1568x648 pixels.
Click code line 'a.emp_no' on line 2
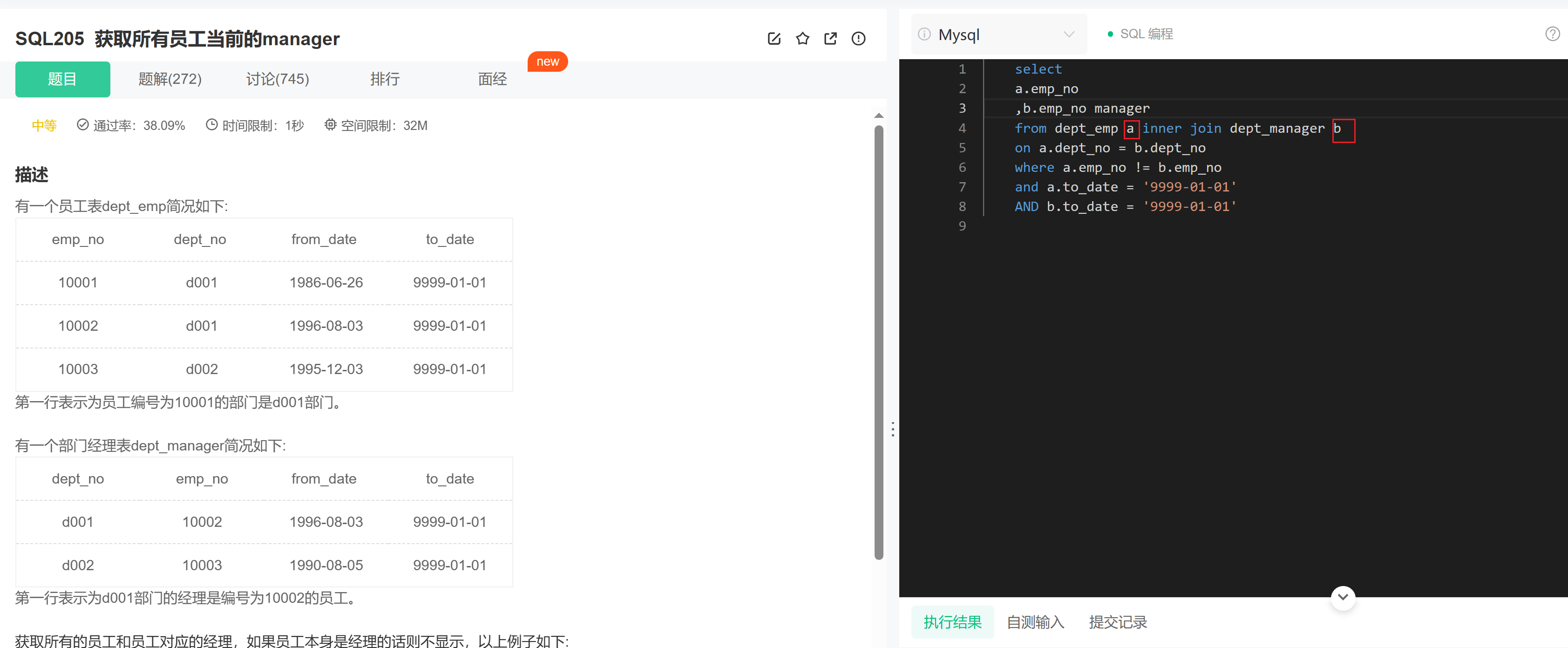tap(1046, 89)
